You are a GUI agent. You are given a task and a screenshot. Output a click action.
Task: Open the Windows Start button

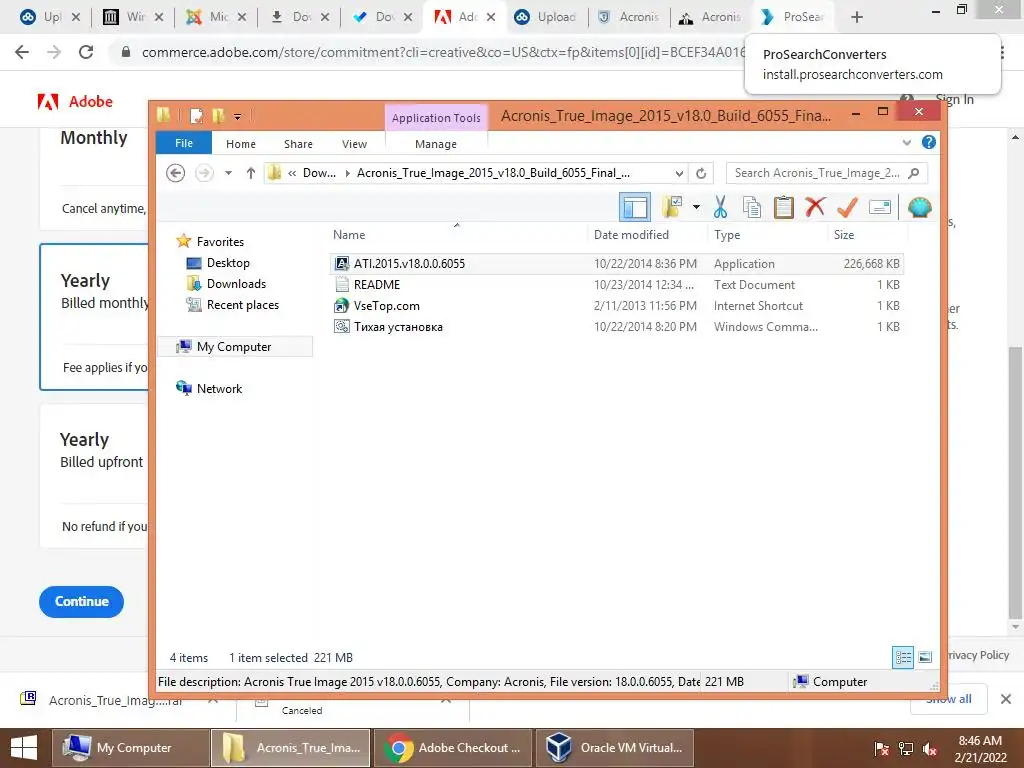(x=24, y=748)
